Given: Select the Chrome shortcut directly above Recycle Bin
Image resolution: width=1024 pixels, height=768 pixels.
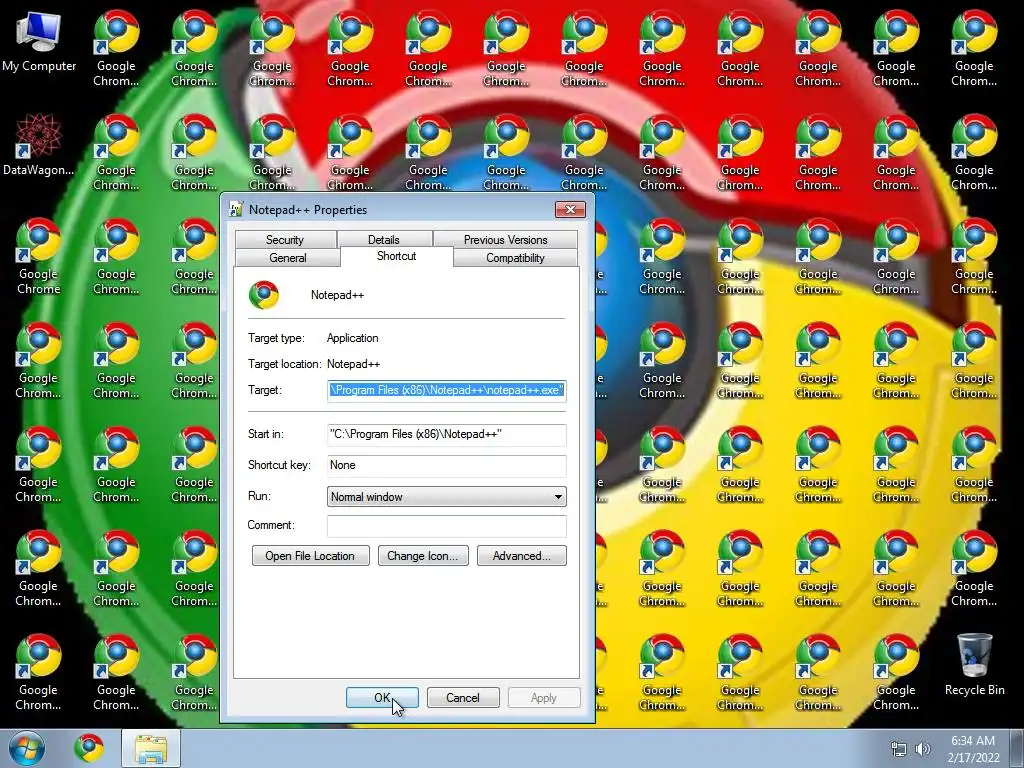Looking at the screenshot, I should (x=974, y=568).
